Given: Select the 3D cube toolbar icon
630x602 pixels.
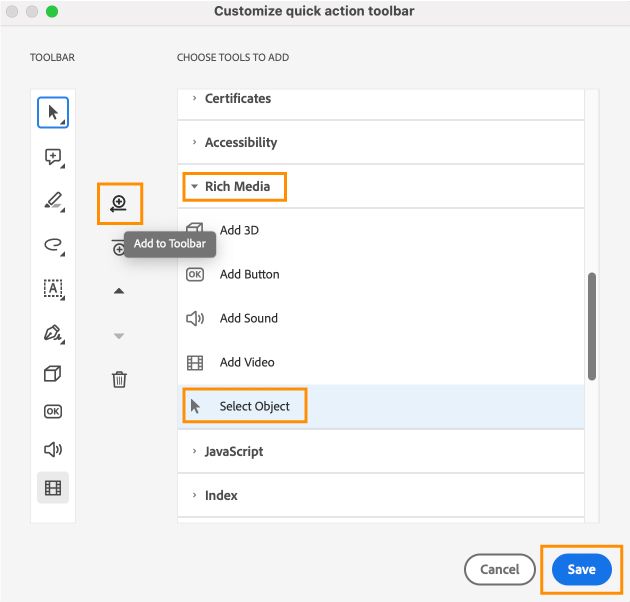Looking at the screenshot, I should tap(53, 374).
